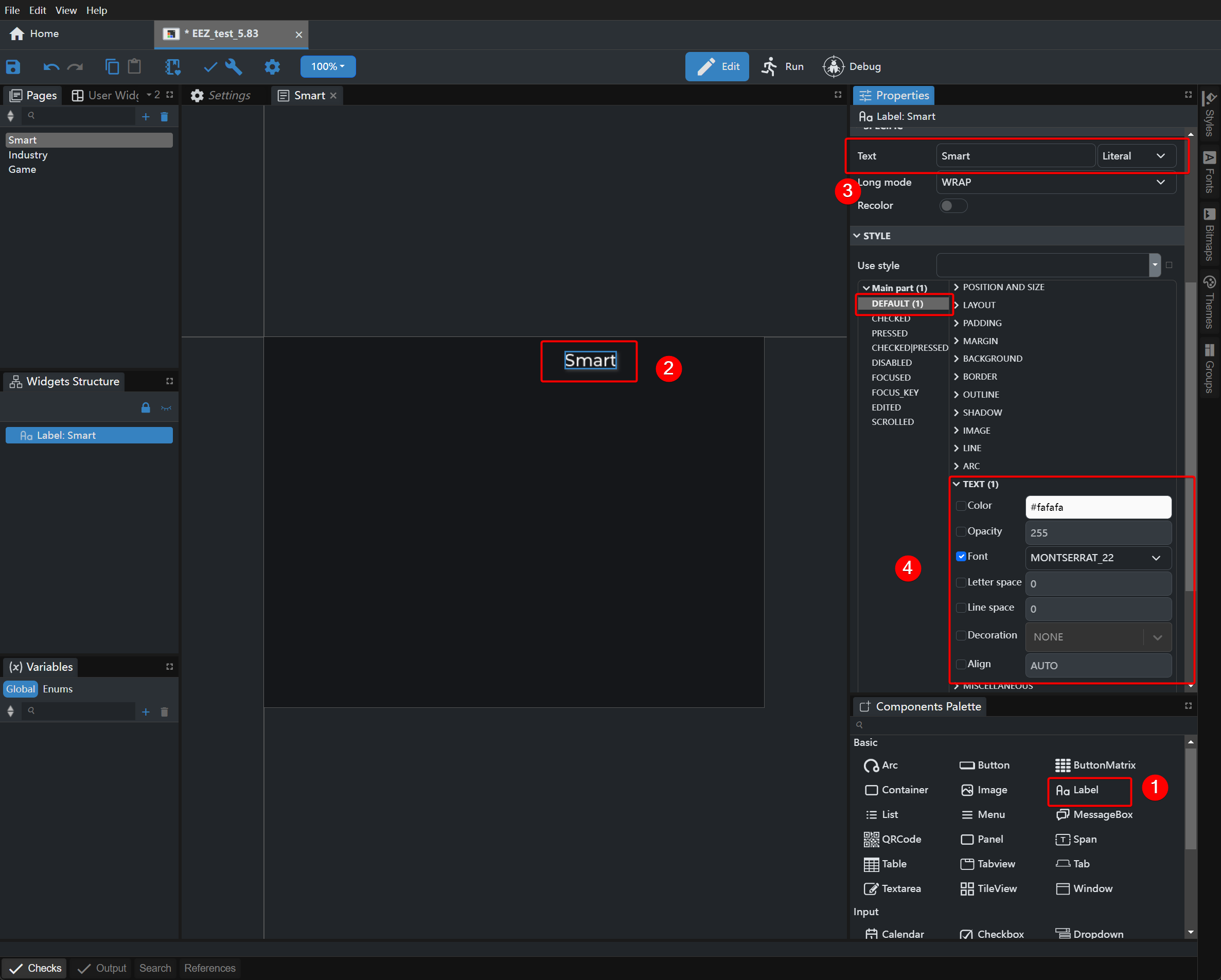1221x980 pixels.
Task: Click the Run button
Action: 783,66
